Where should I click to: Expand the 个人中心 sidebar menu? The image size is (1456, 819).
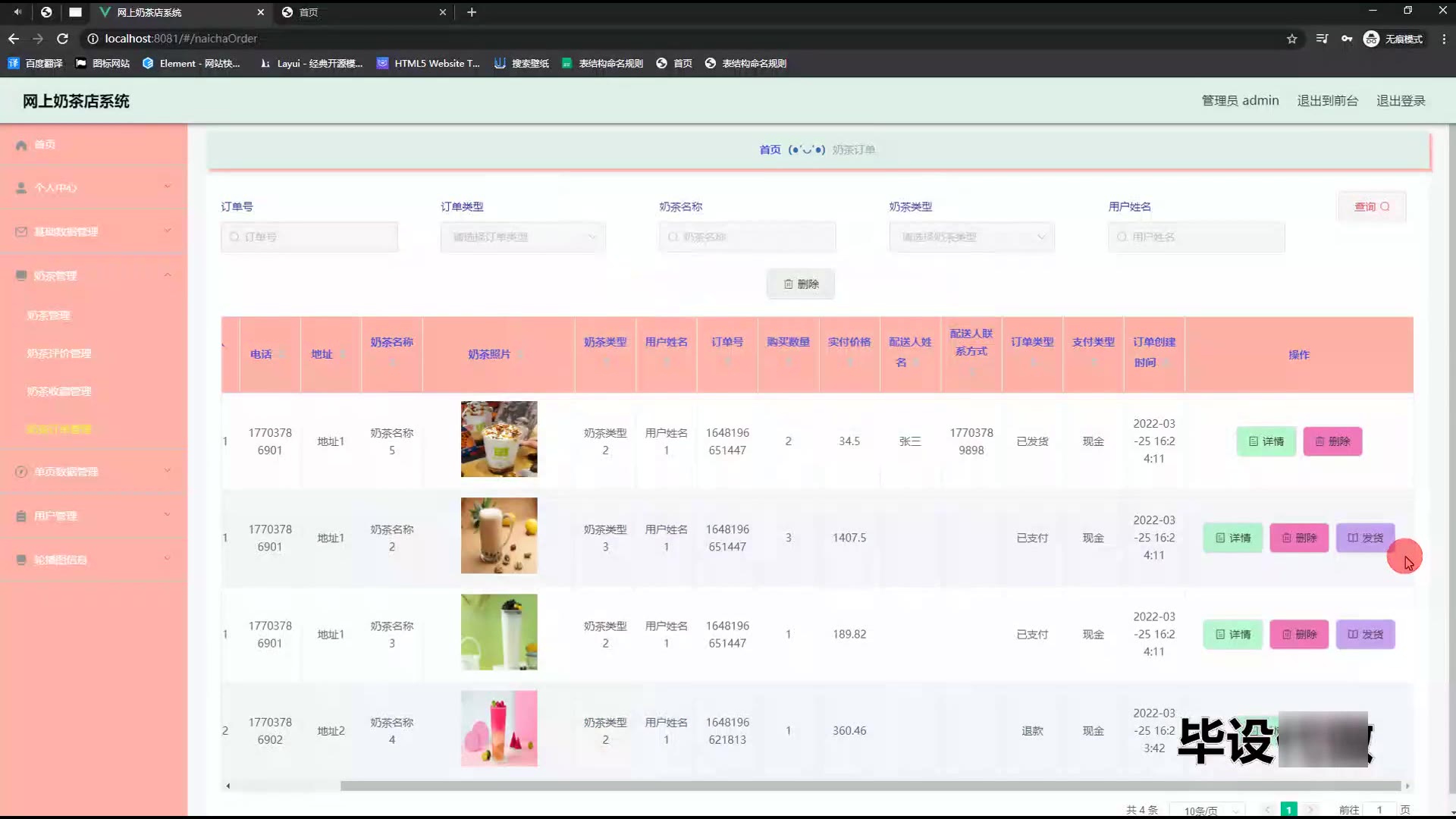tap(93, 187)
